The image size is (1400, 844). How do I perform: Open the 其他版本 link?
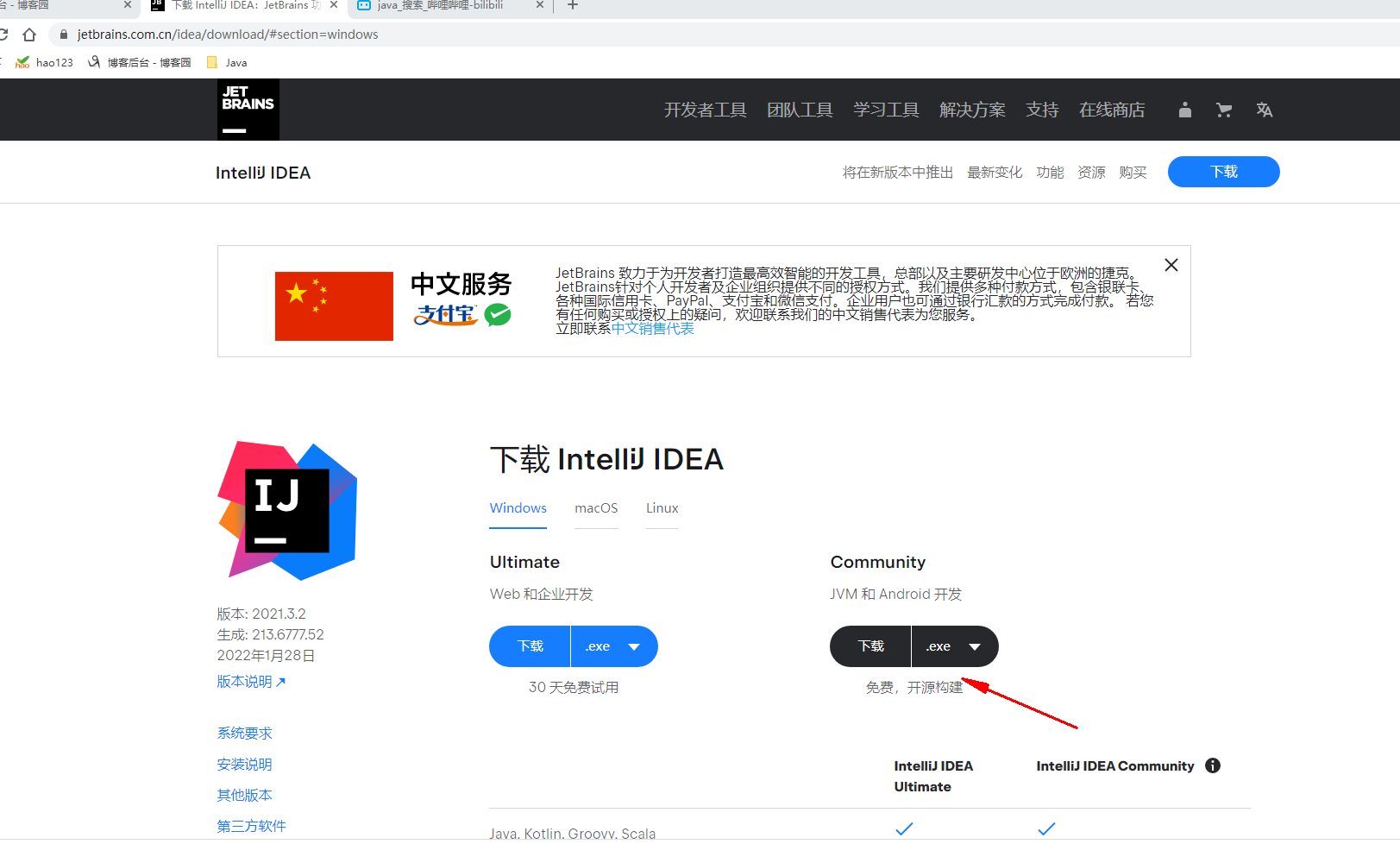coord(245,796)
